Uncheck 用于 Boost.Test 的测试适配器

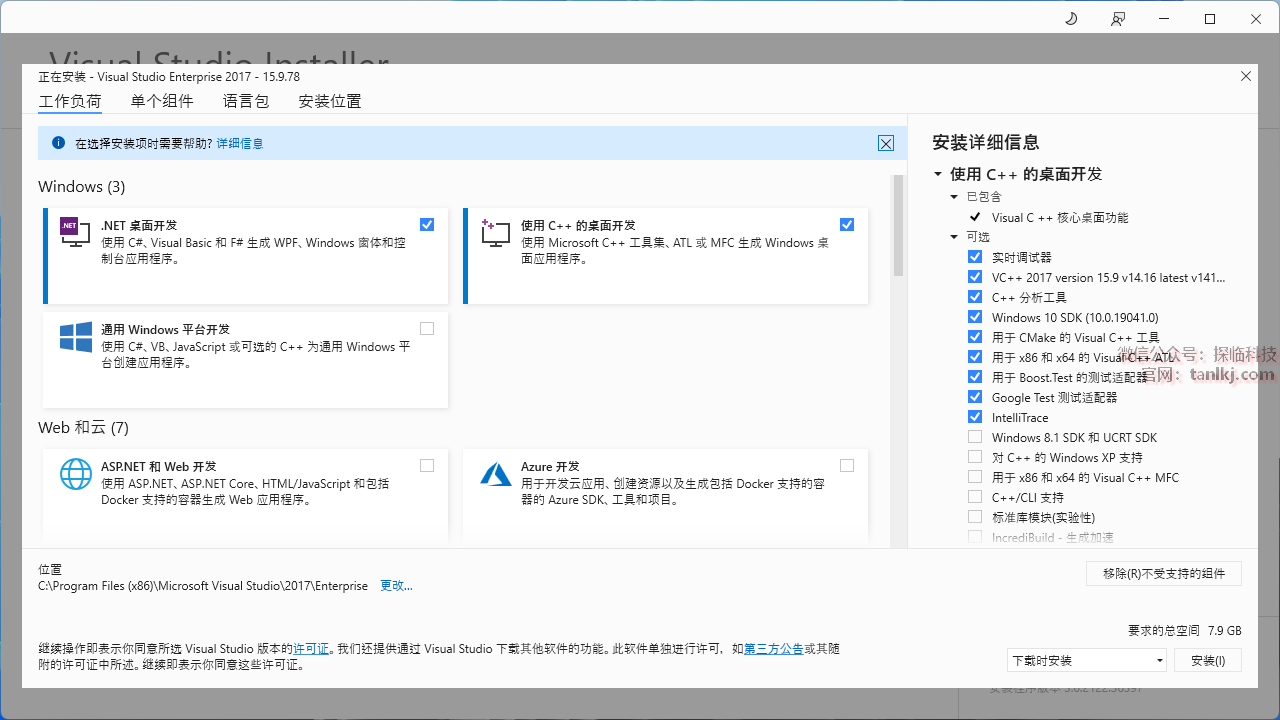pos(975,377)
